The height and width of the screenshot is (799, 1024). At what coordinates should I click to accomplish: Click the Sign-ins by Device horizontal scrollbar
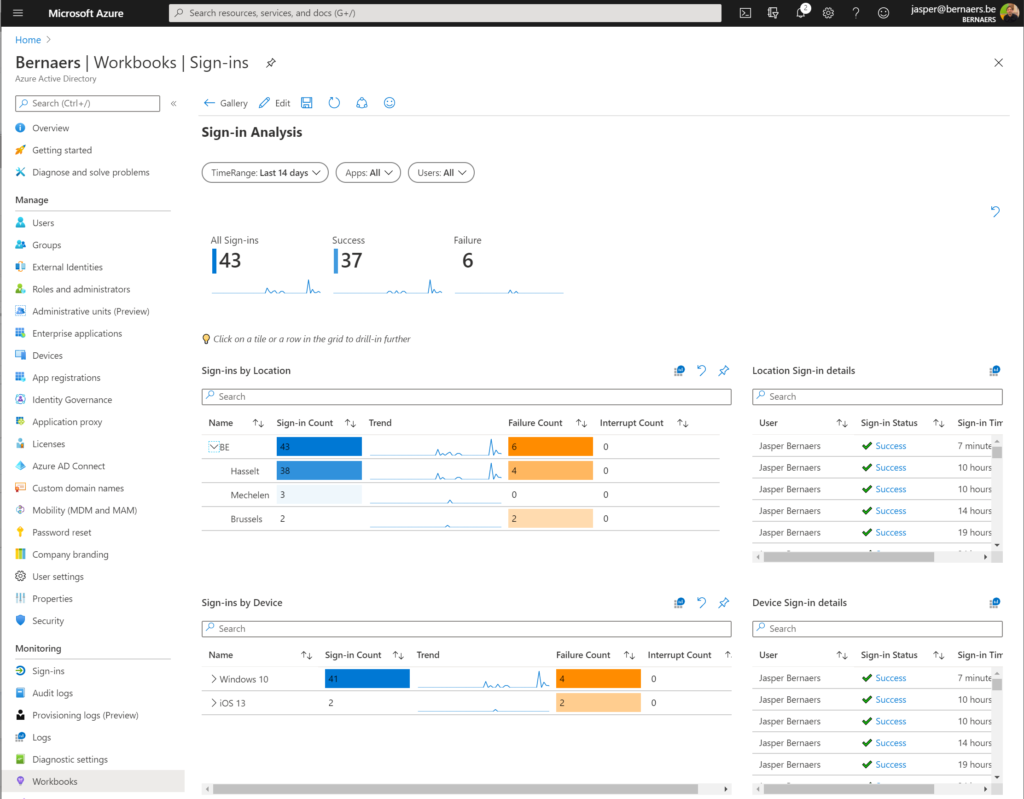tap(455, 789)
